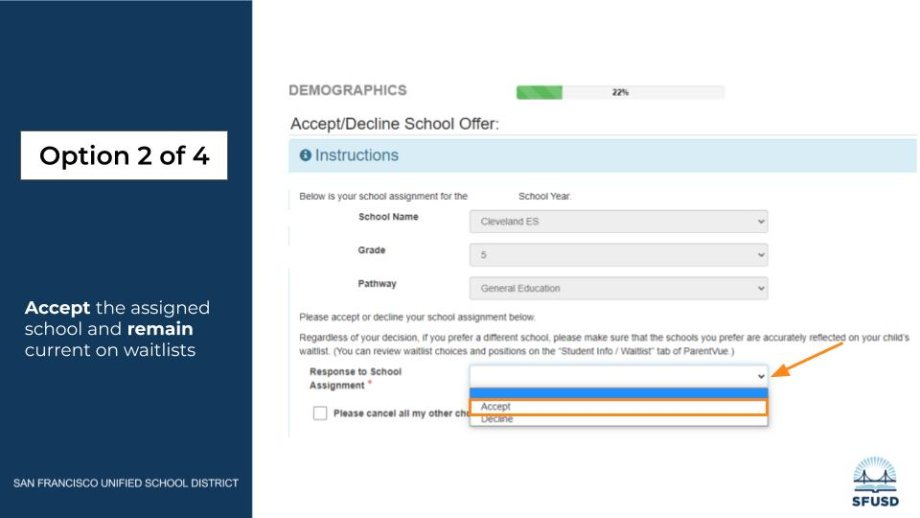Select Accept from the response list
920x518 pixels.
[x=618, y=407]
